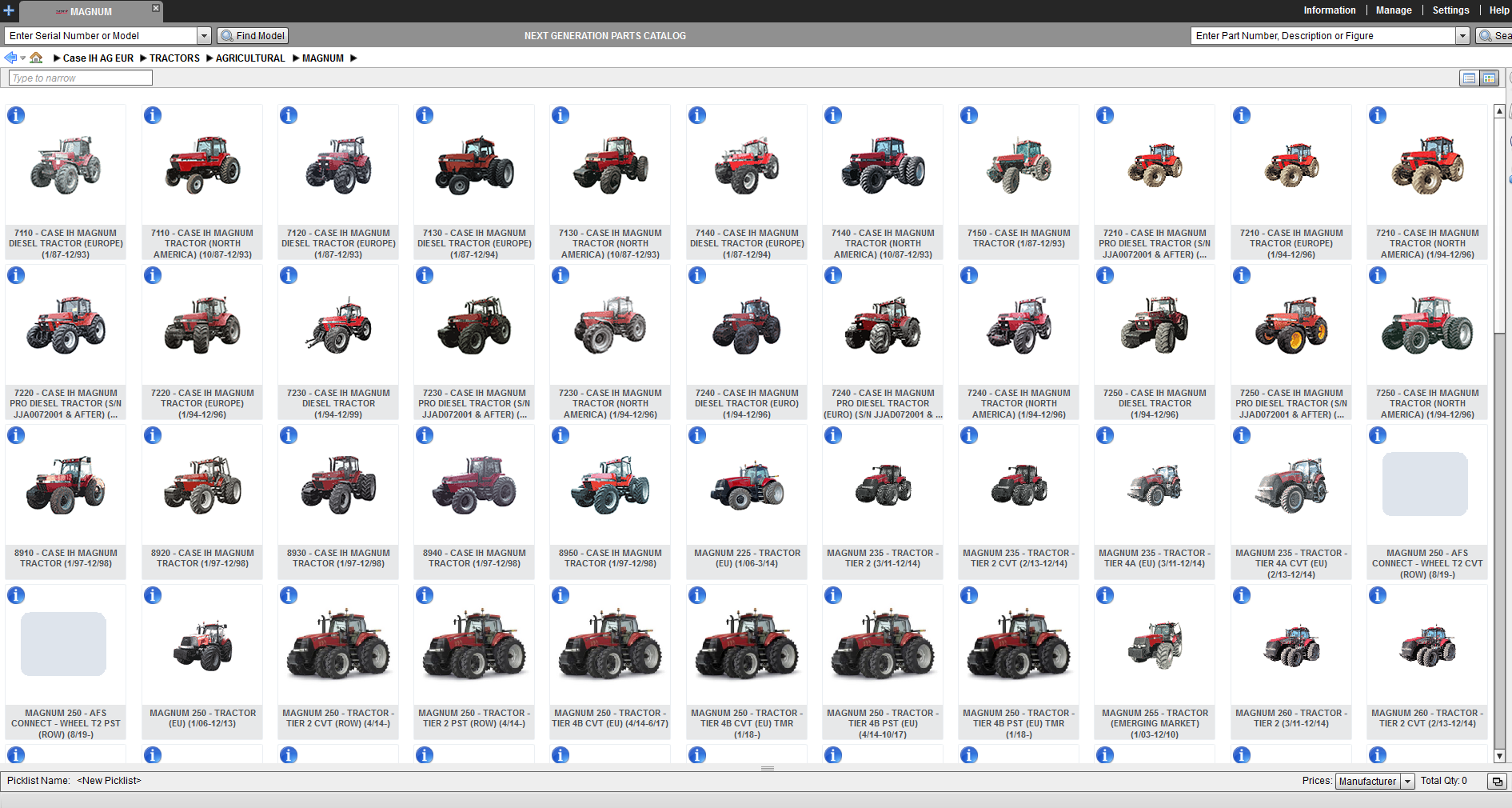Expand breadcrumb arrow before Case IH AG EUR
Screen dimensions: 1512x808
(57, 58)
